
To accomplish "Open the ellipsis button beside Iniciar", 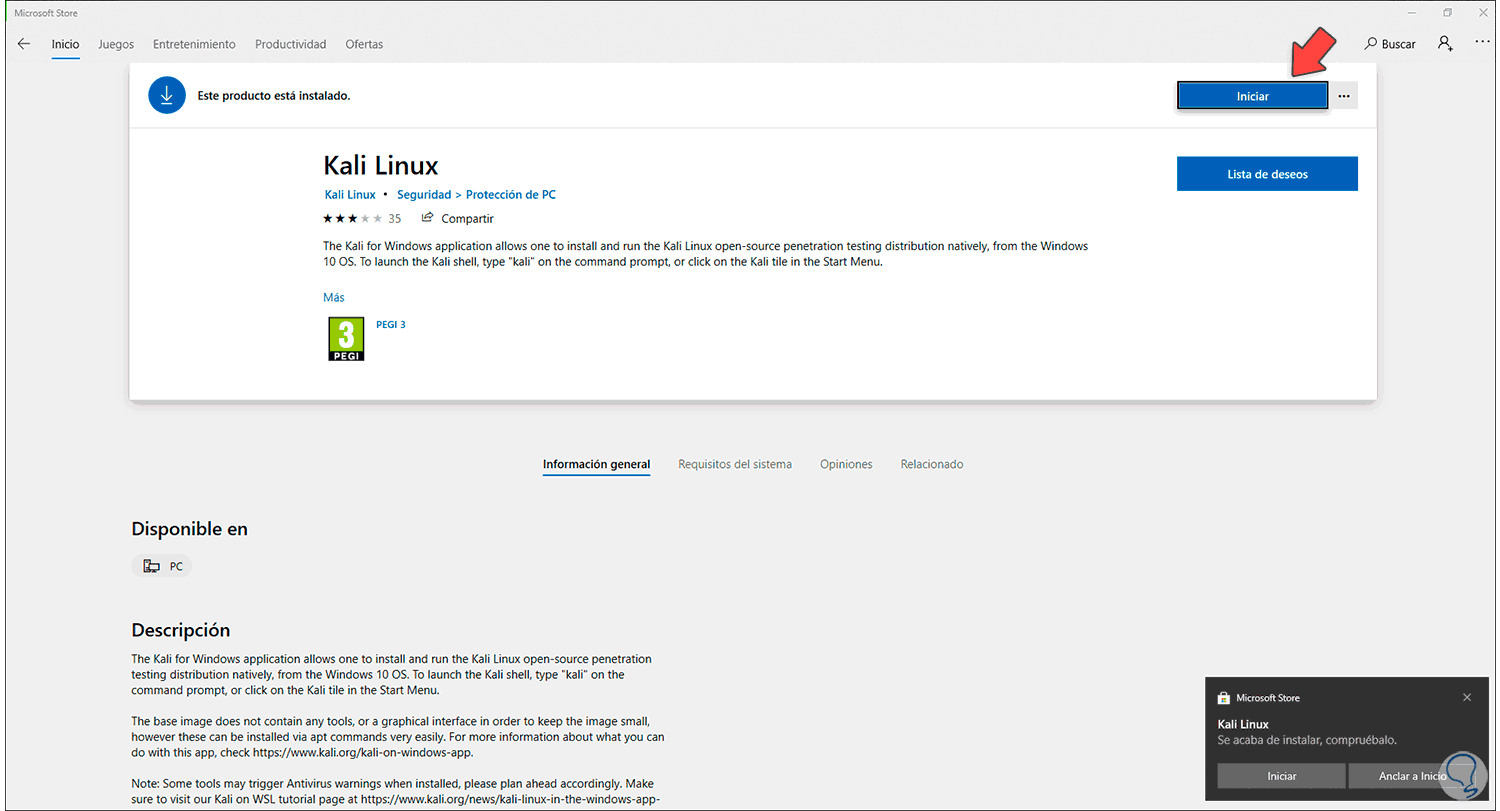I will (1344, 96).
